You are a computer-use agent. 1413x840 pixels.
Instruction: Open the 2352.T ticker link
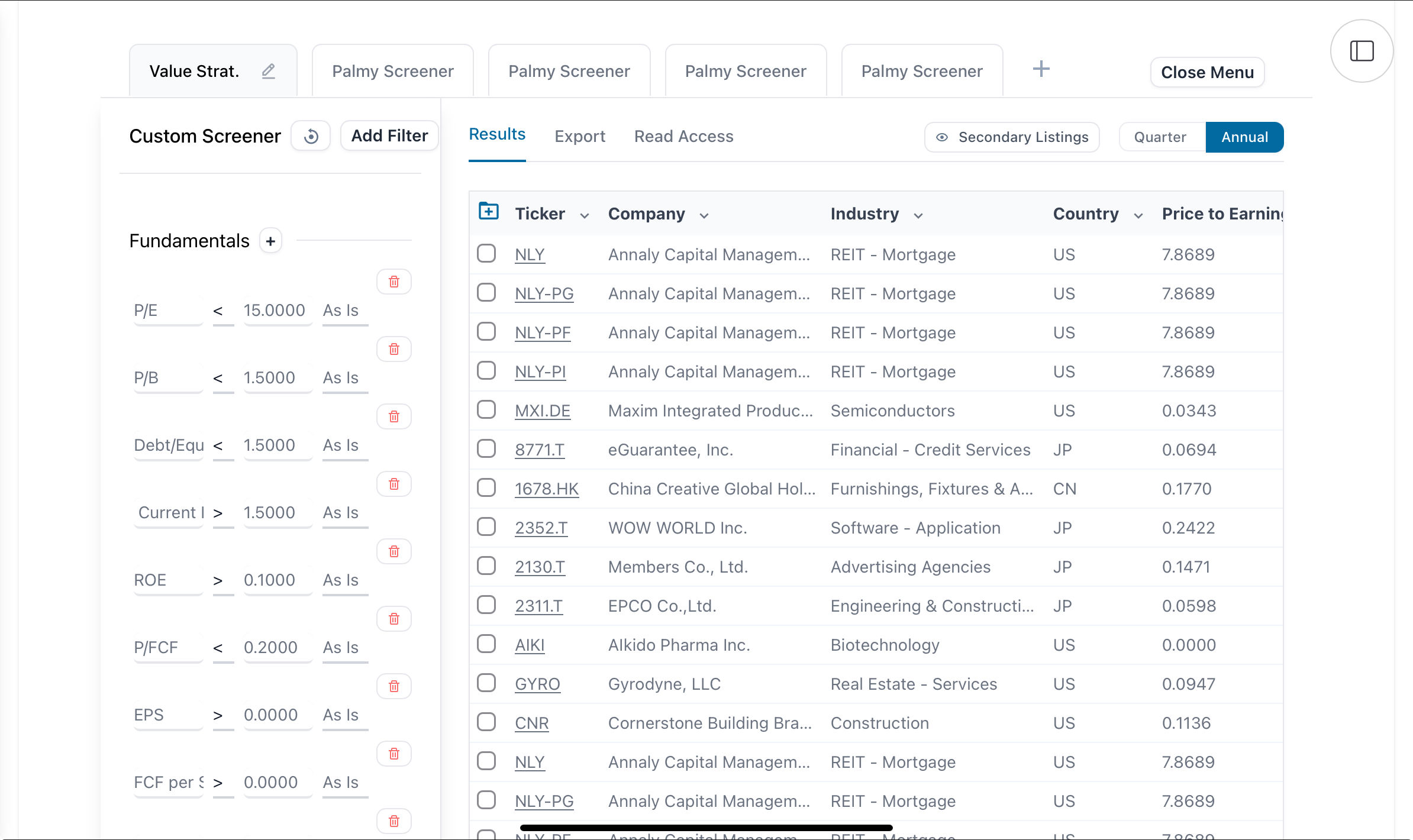click(541, 528)
